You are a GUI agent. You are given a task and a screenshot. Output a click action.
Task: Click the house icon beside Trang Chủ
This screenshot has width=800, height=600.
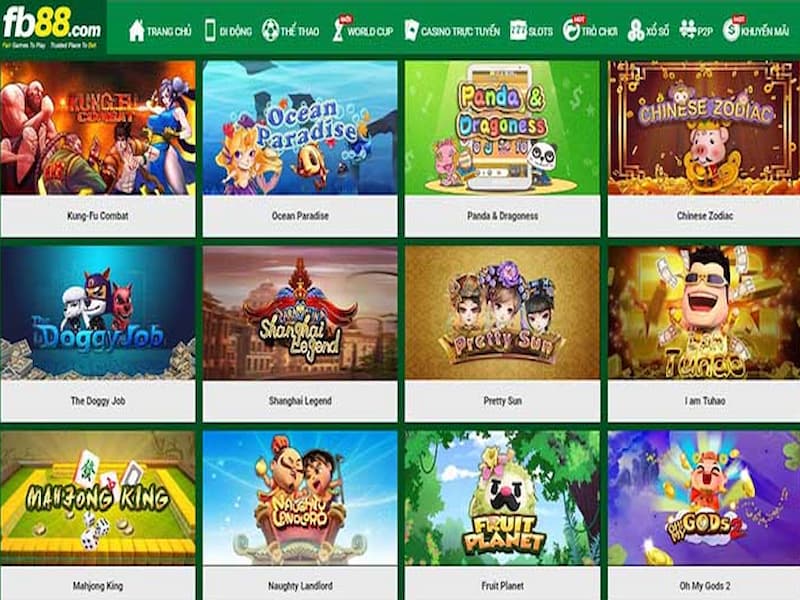pos(137,31)
